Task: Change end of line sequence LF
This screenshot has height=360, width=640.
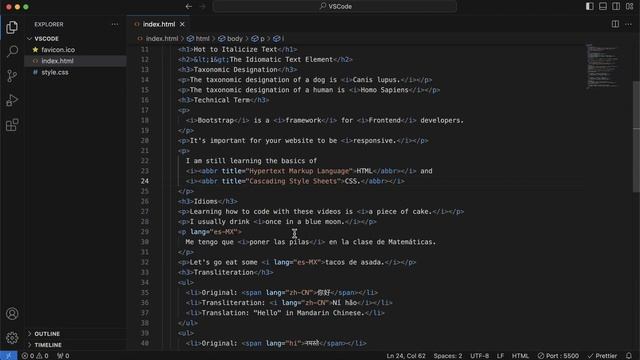Action: pos(500,356)
